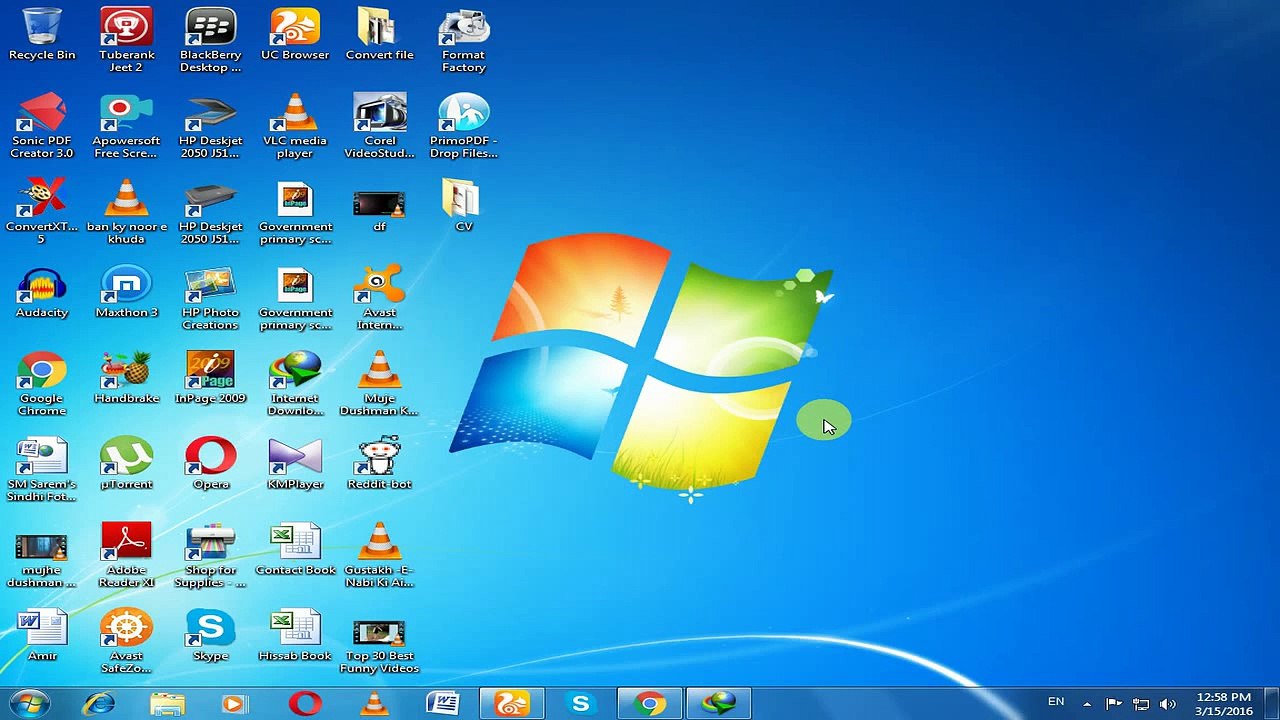Open the network status tray icon
Viewport: 1280px width, 720px height.
click(1141, 704)
